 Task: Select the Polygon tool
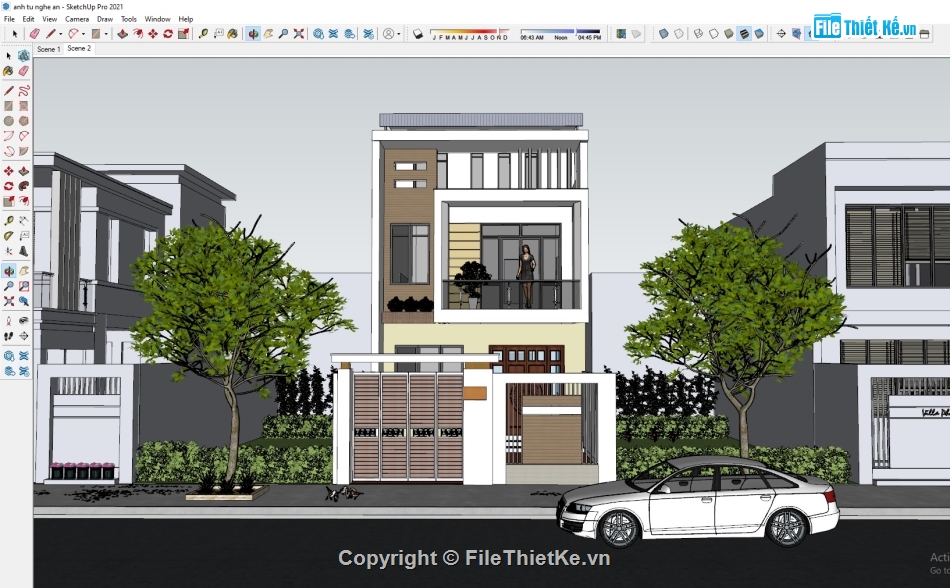[24, 121]
